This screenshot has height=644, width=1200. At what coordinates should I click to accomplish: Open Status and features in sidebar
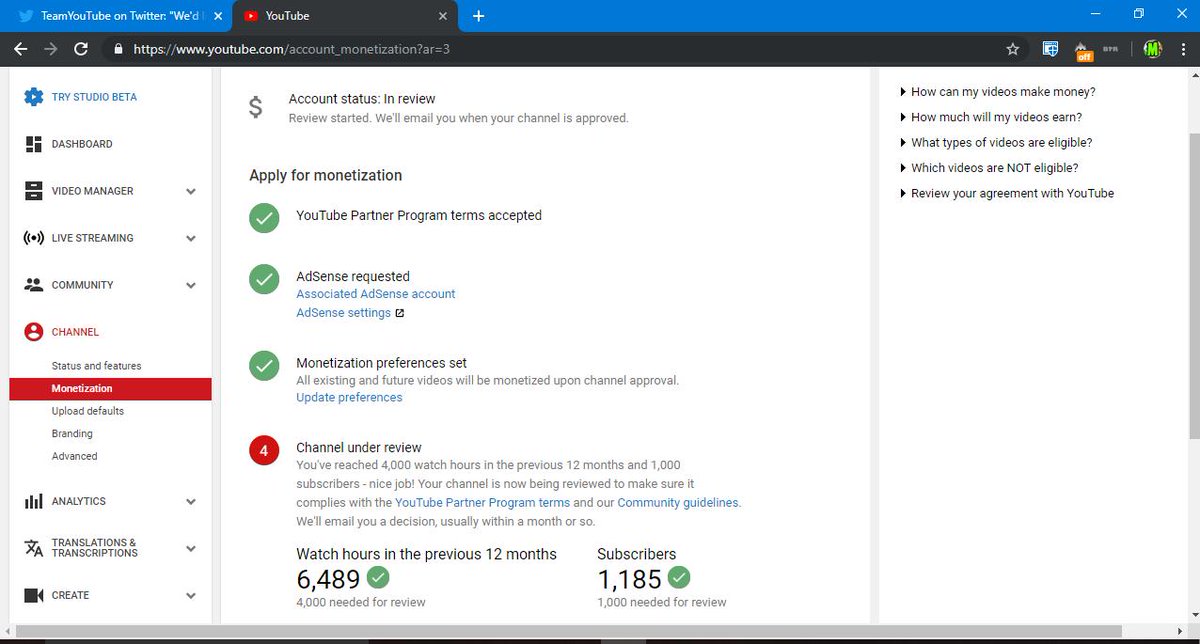click(x=97, y=366)
